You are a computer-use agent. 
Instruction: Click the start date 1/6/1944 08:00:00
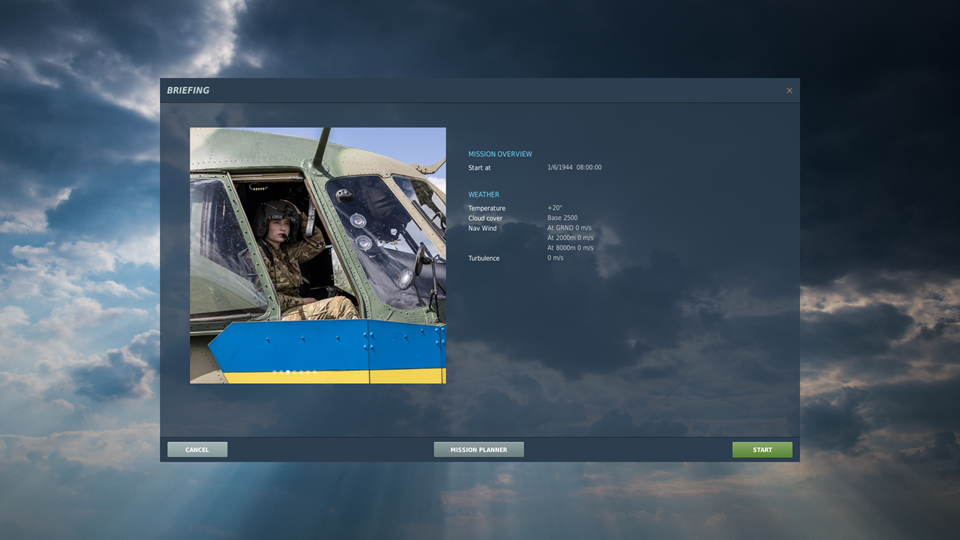click(x=574, y=168)
